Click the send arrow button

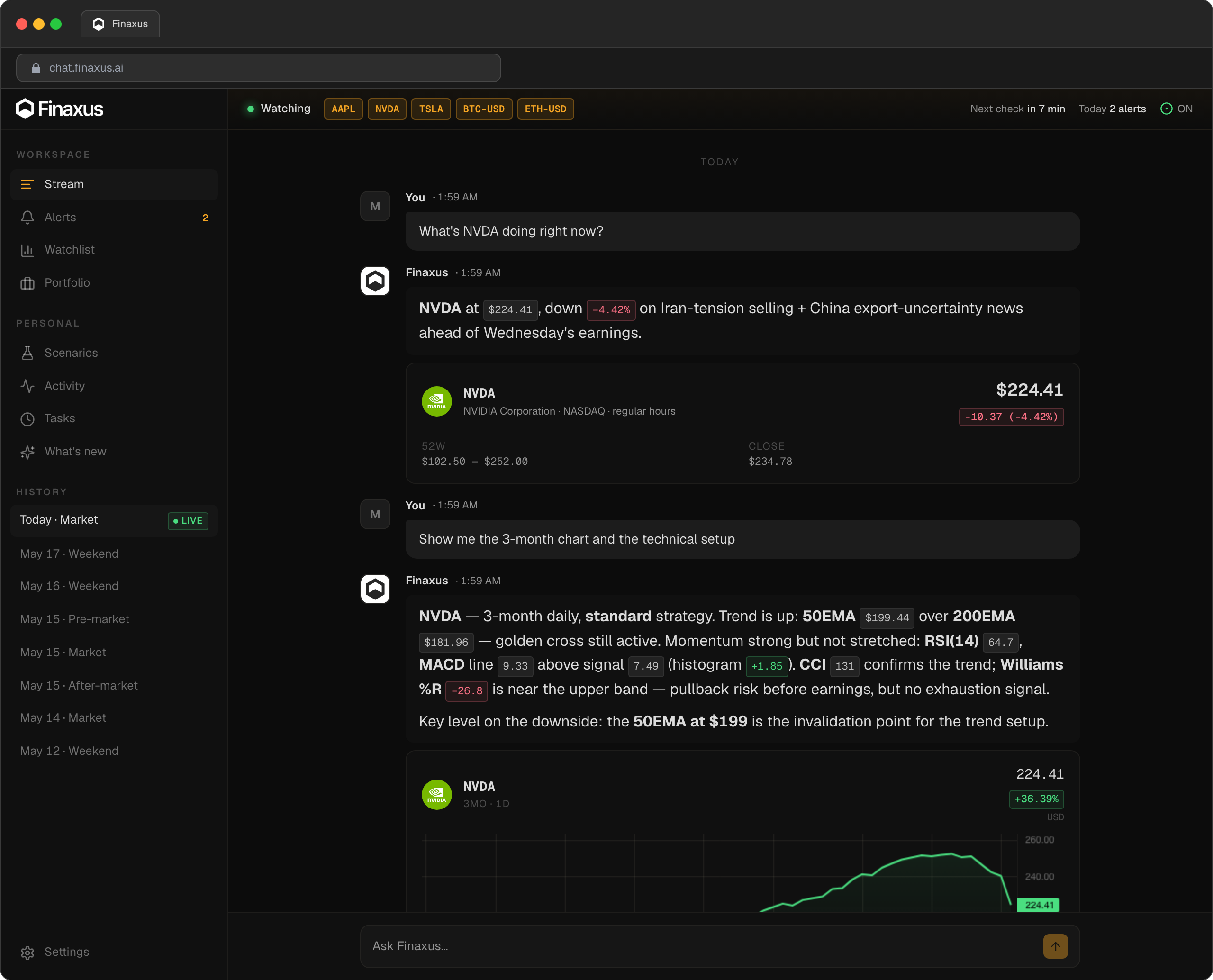point(1055,946)
